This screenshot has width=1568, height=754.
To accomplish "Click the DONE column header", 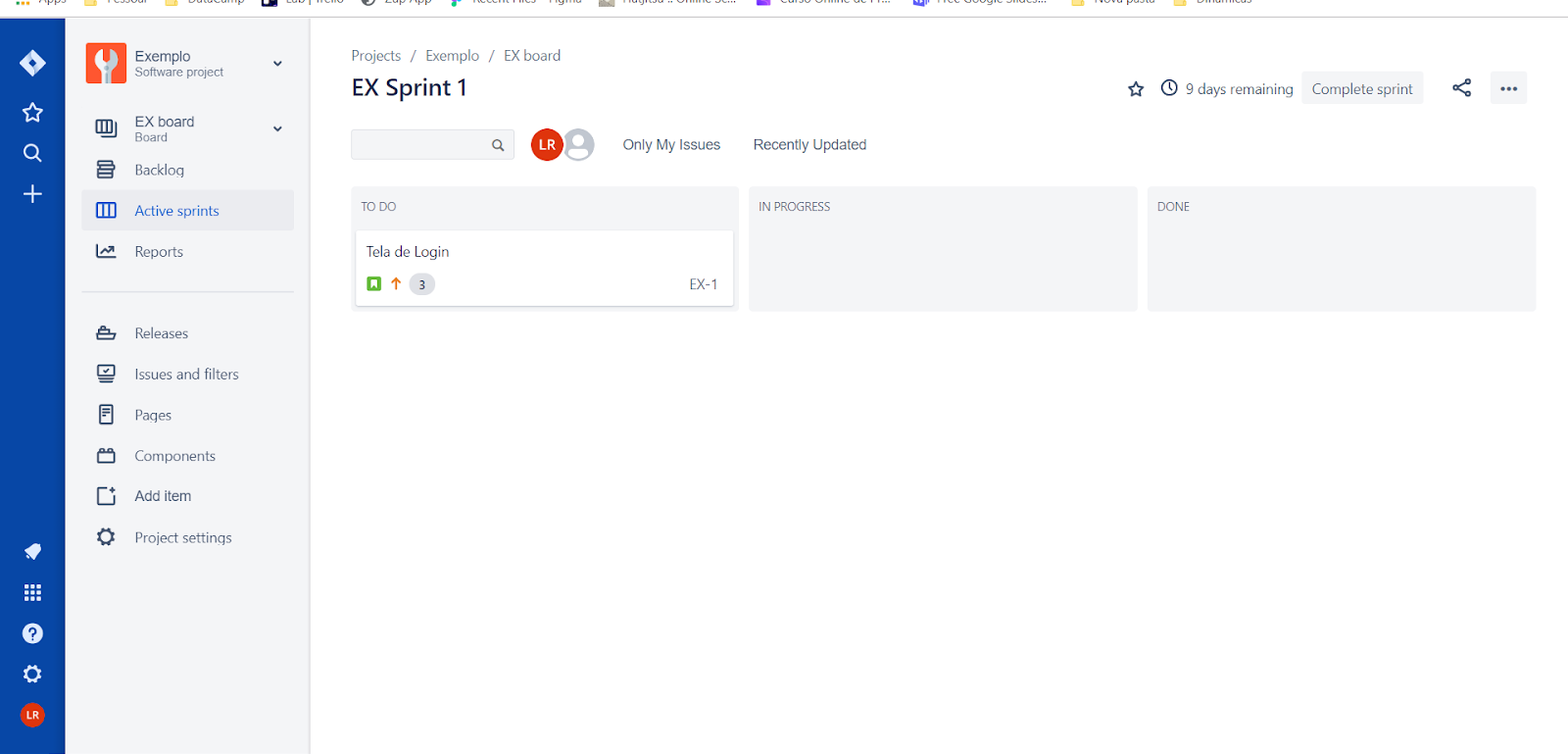I will coord(1173,207).
